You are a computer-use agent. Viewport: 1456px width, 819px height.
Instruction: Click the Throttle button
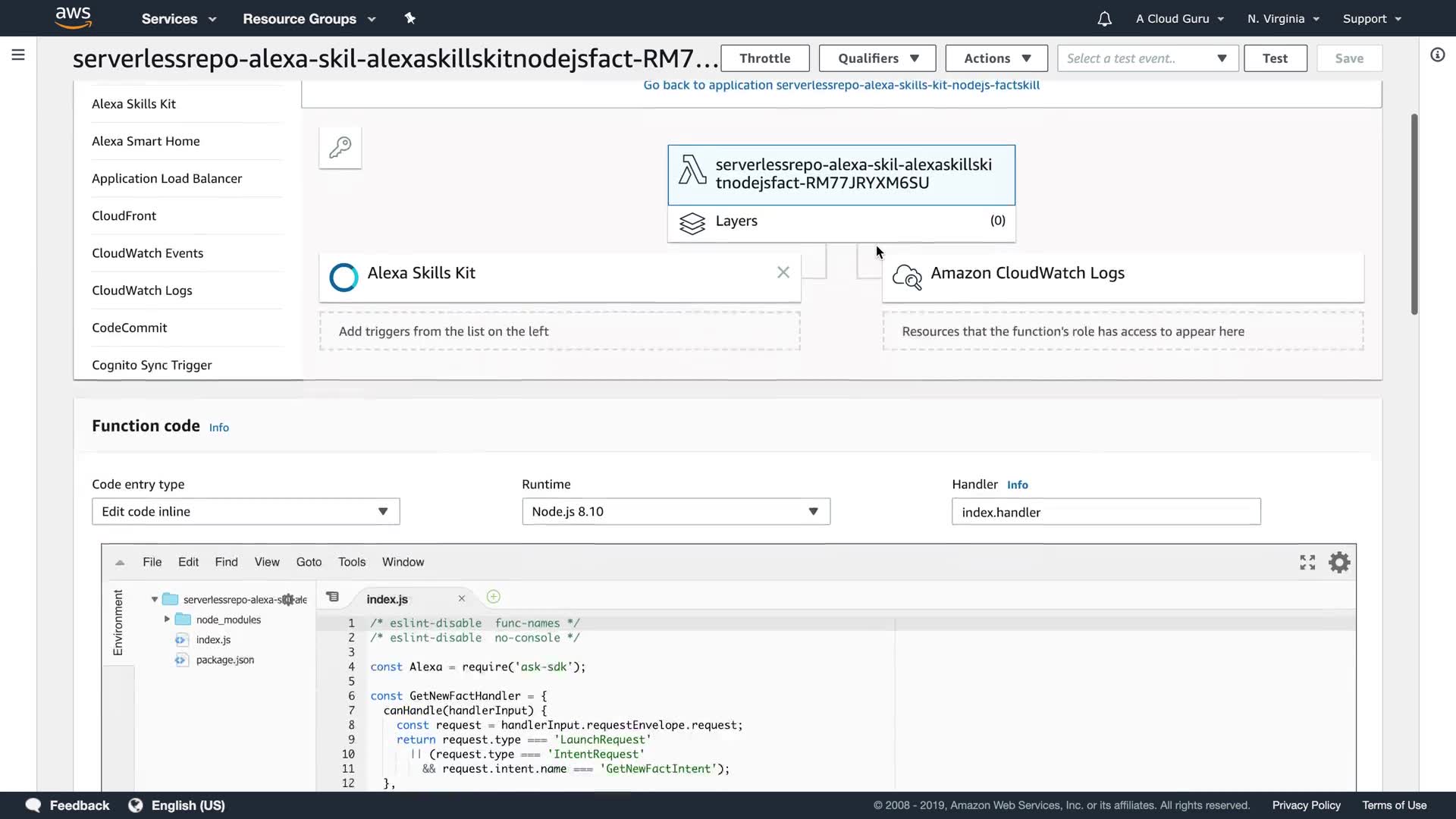[x=764, y=58]
